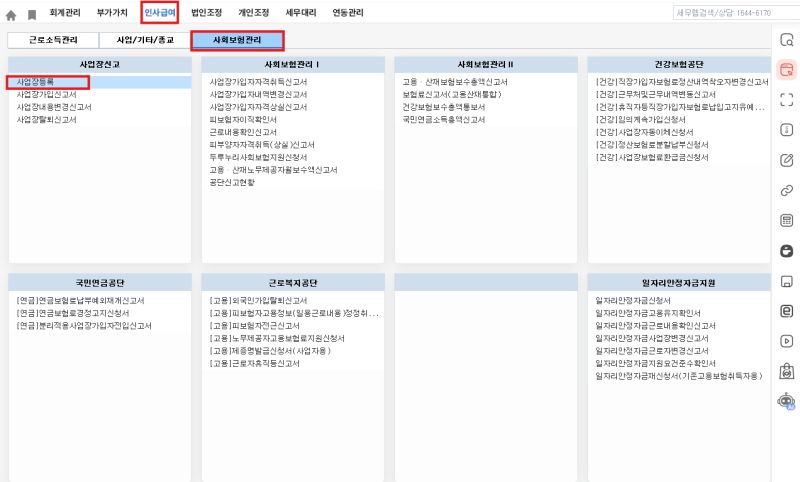This screenshot has height=482, width=800.
Task: Open 보험료신고서(고용산재통합)
Action: tap(452, 94)
